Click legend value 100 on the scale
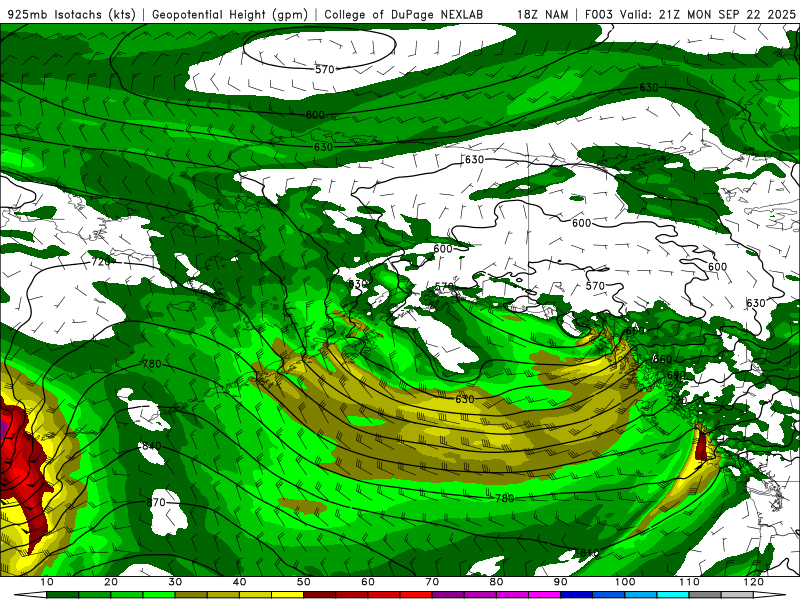 624,582
